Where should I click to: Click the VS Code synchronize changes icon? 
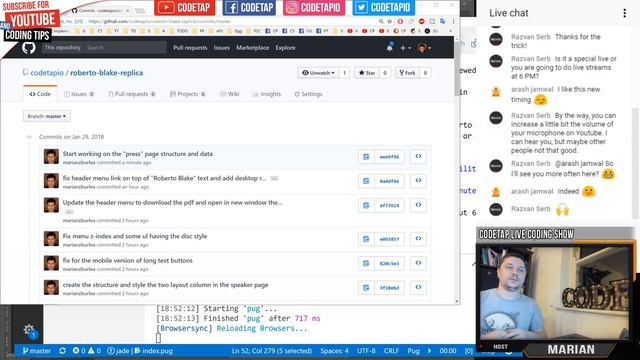(62, 351)
